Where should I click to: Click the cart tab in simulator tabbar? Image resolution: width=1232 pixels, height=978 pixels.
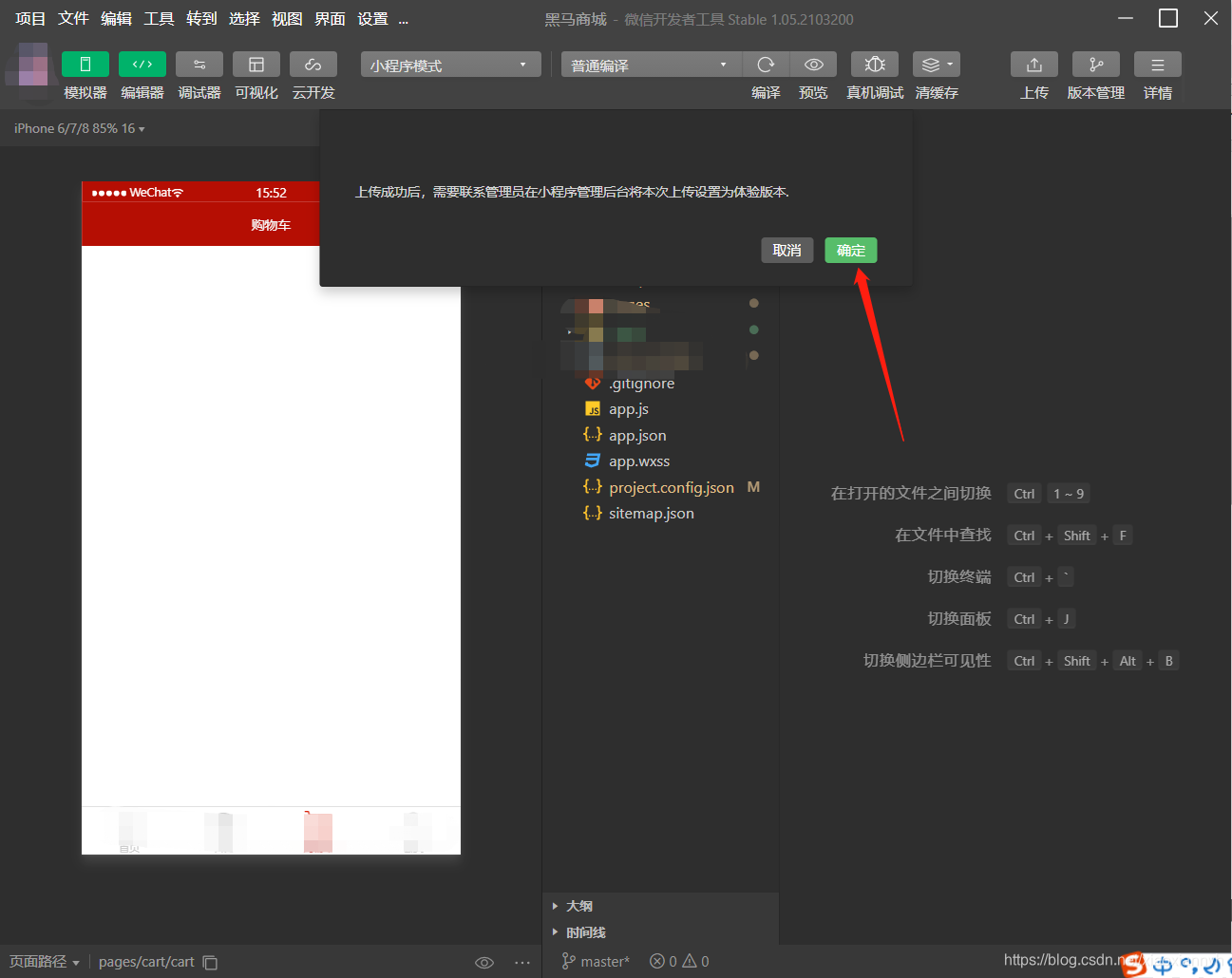[318, 833]
